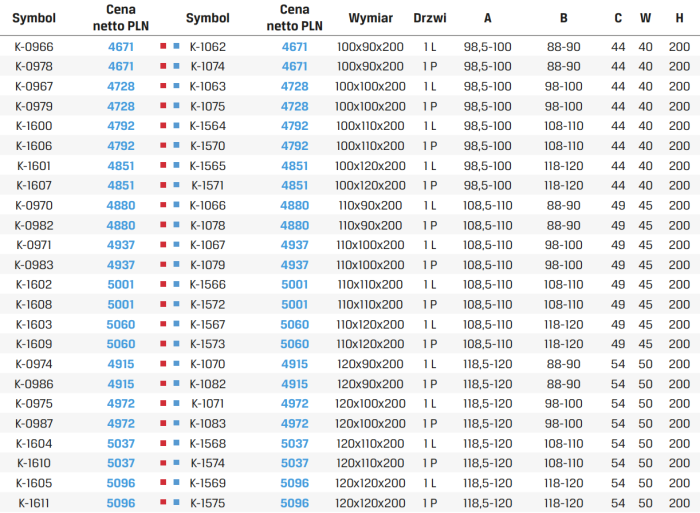Click the blue square beside K-1566
This screenshot has width=700, height=513.
[176, 284]
